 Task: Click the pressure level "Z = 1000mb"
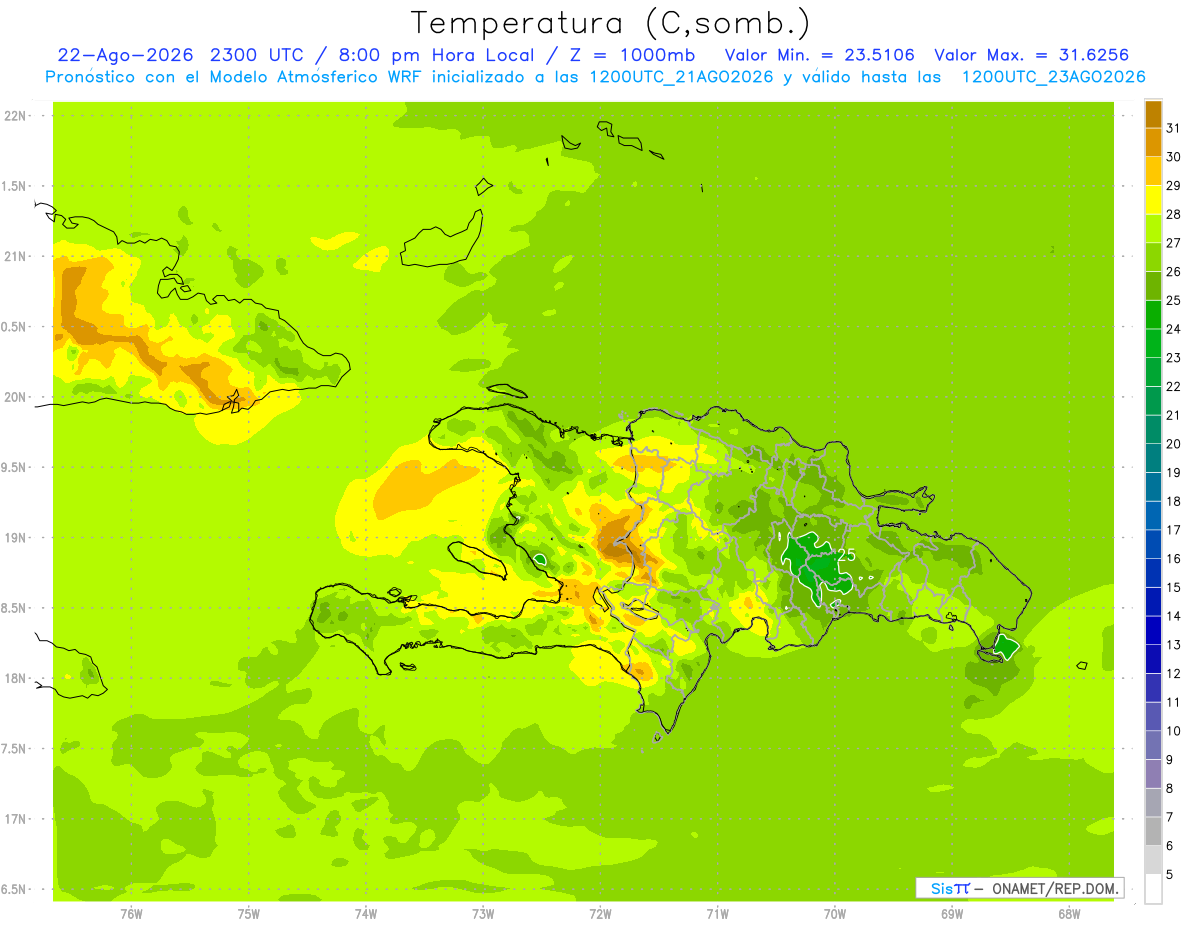pos(631,55)
